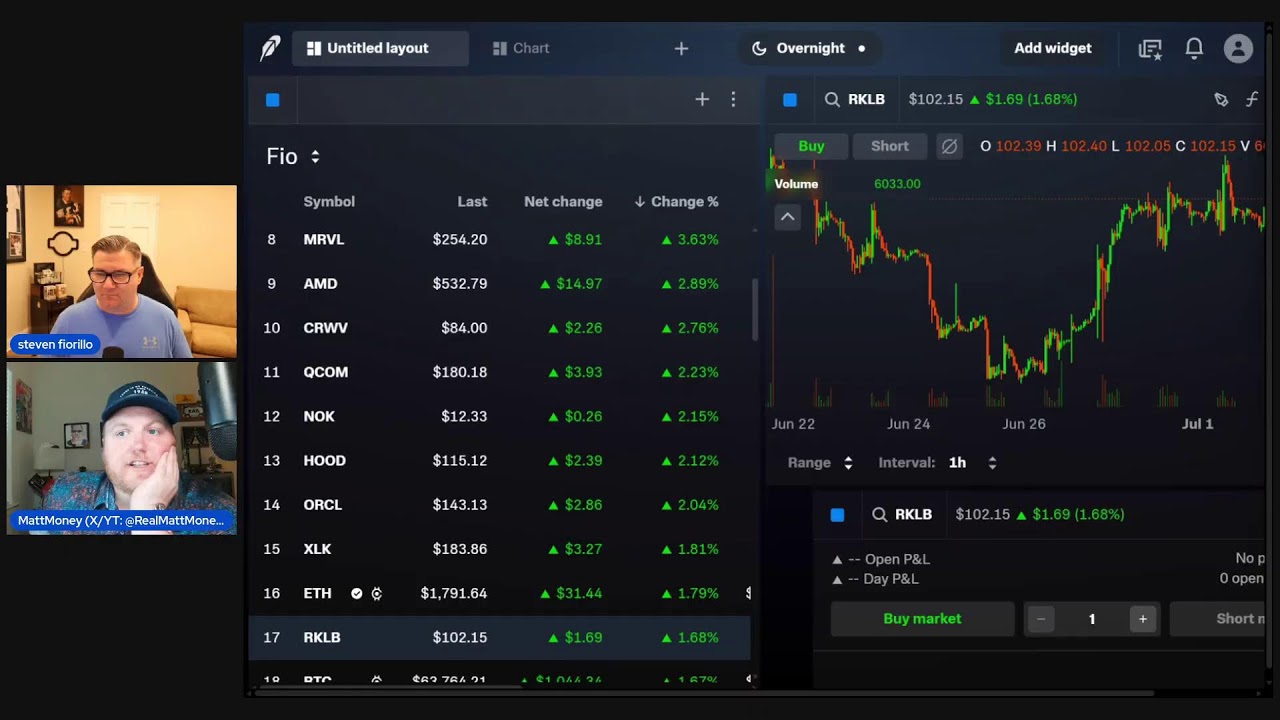Click the crypto coin icon on ETH row
Viewport: 1280px width, 720px height.
[x=377, y=593]
